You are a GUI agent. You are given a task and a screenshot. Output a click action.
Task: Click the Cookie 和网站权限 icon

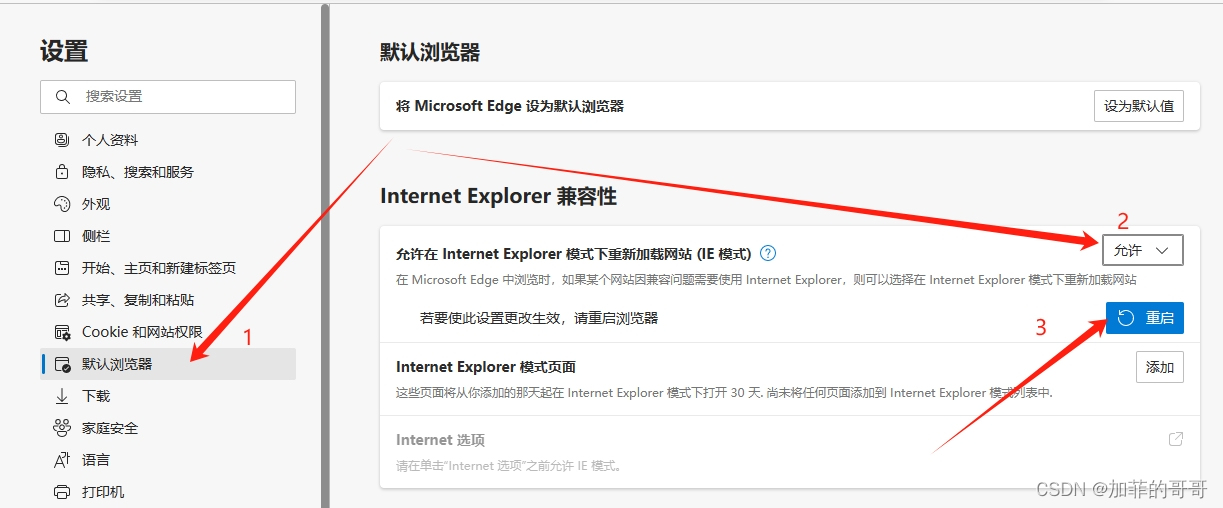[x=62, y=332]
